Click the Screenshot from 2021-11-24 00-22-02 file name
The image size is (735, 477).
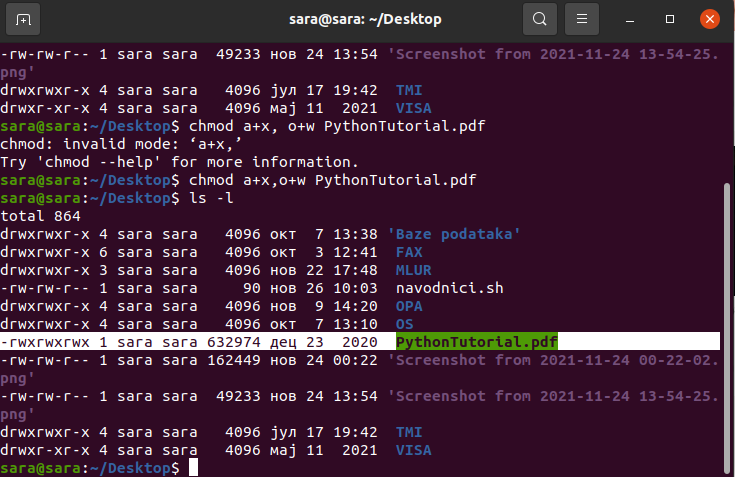click(x=553, y=360)
